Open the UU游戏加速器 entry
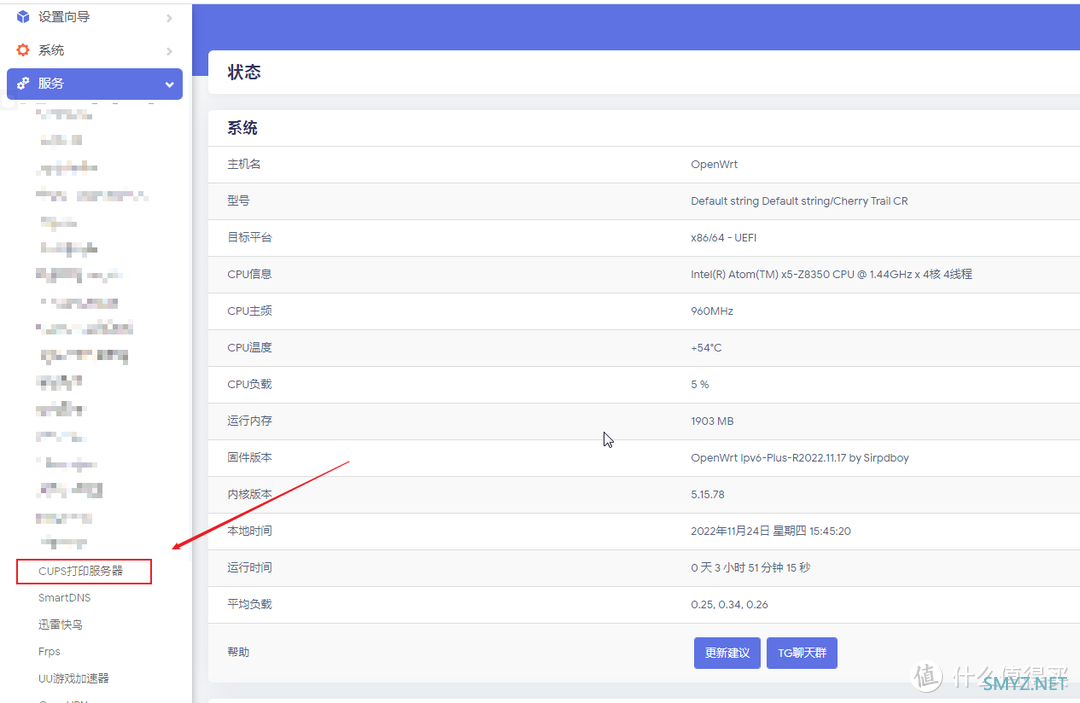Image resolution: width=1080 pixels, height=703 pixels. click(x=73, y=679)
